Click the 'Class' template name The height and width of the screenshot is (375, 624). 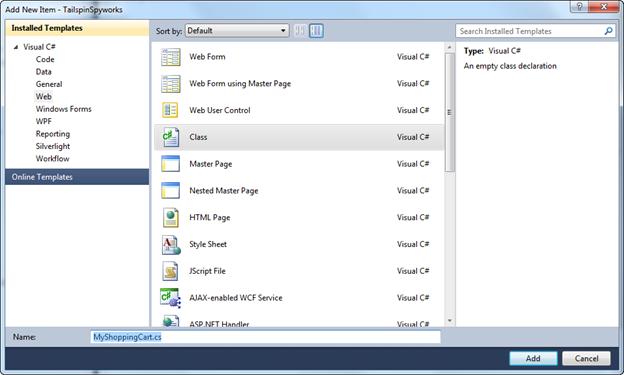[198, 137]
